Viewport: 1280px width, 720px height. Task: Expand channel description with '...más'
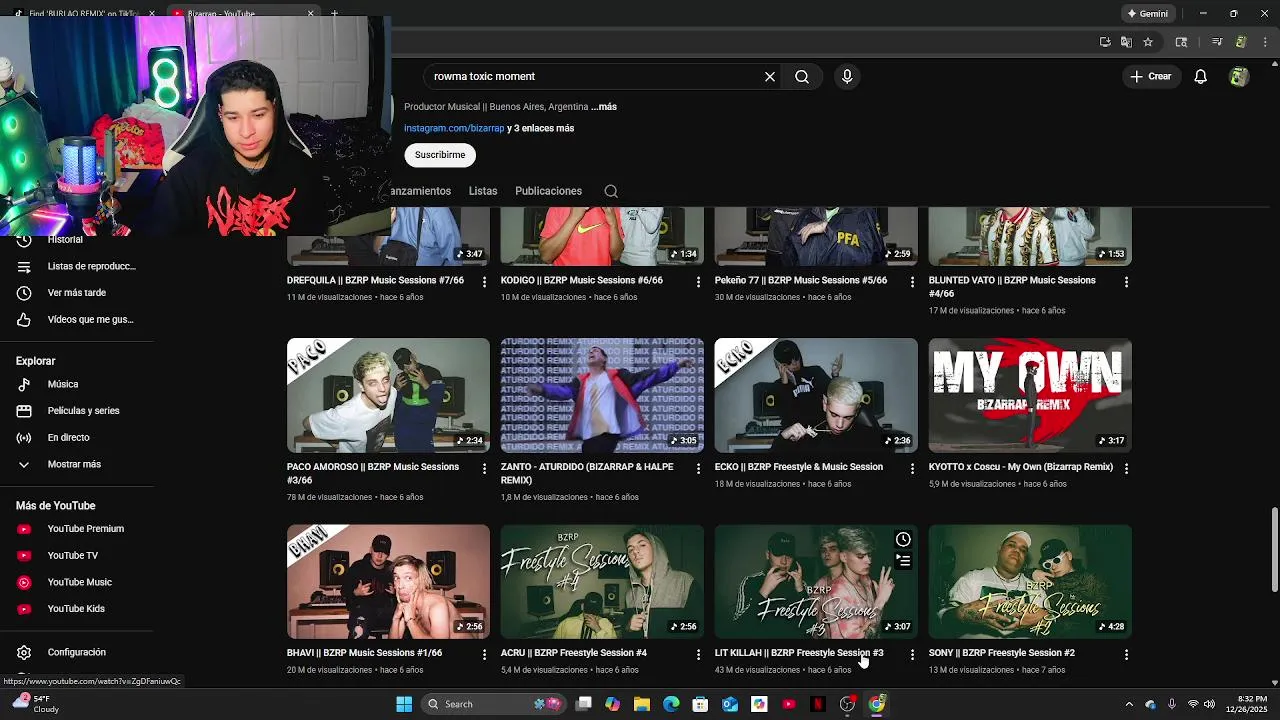pyautogui.click(x=604, y=107)
